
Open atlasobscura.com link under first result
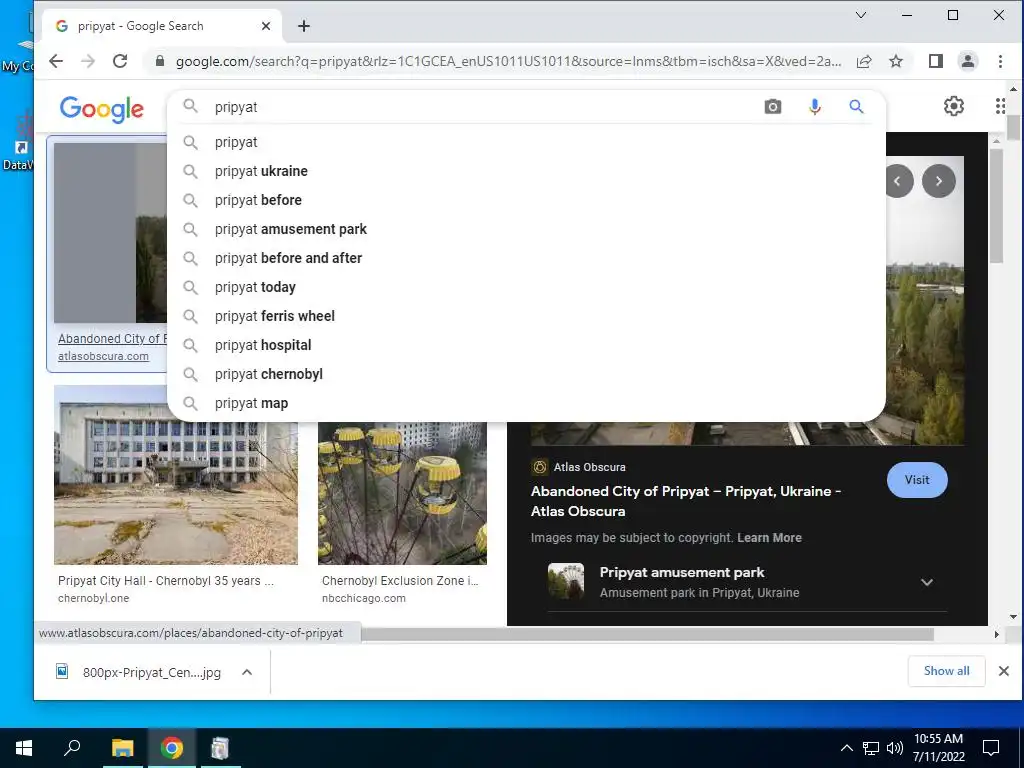(x=103, y=356)
